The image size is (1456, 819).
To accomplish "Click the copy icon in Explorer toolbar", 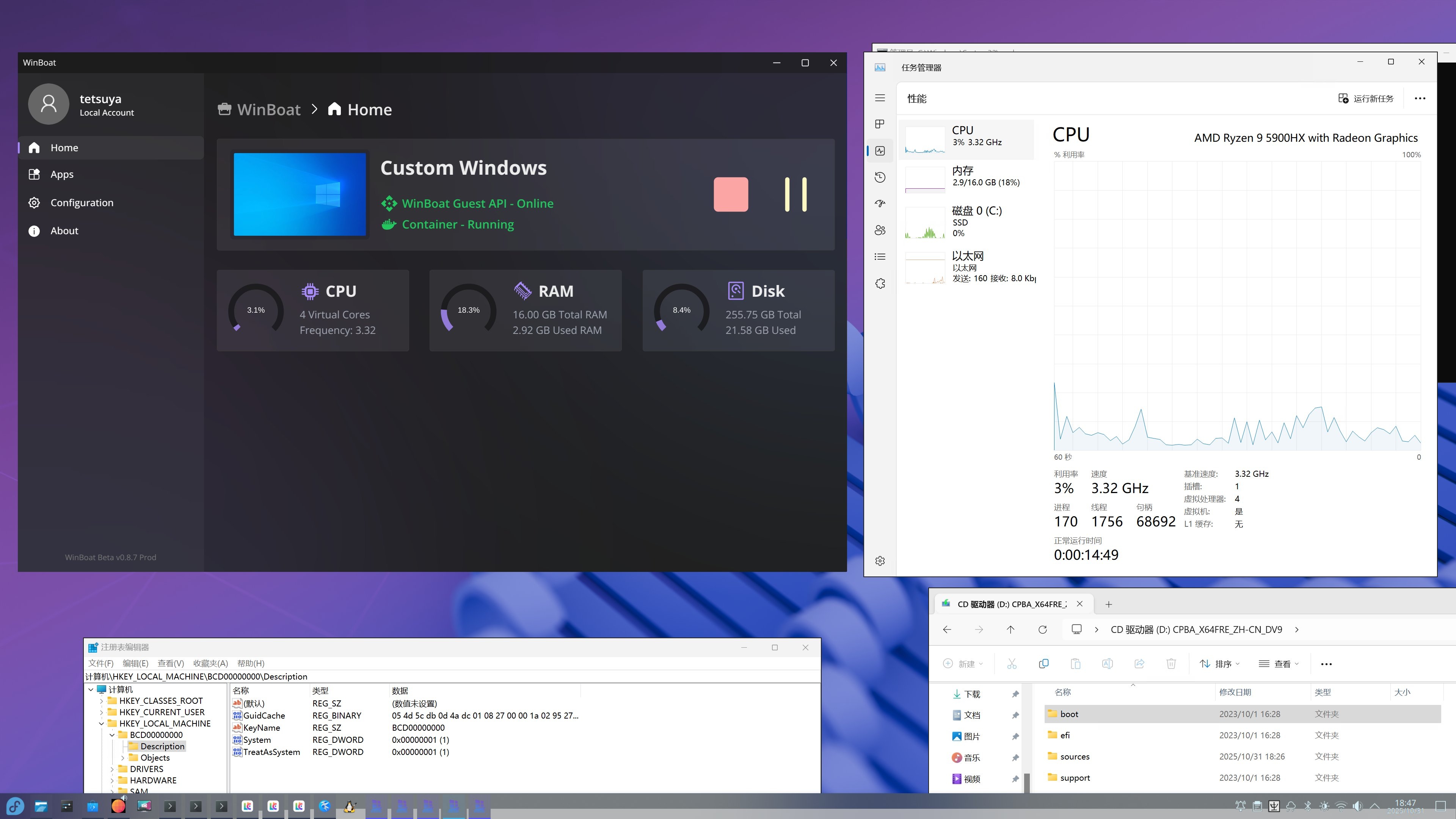I will coord(1043,664).
